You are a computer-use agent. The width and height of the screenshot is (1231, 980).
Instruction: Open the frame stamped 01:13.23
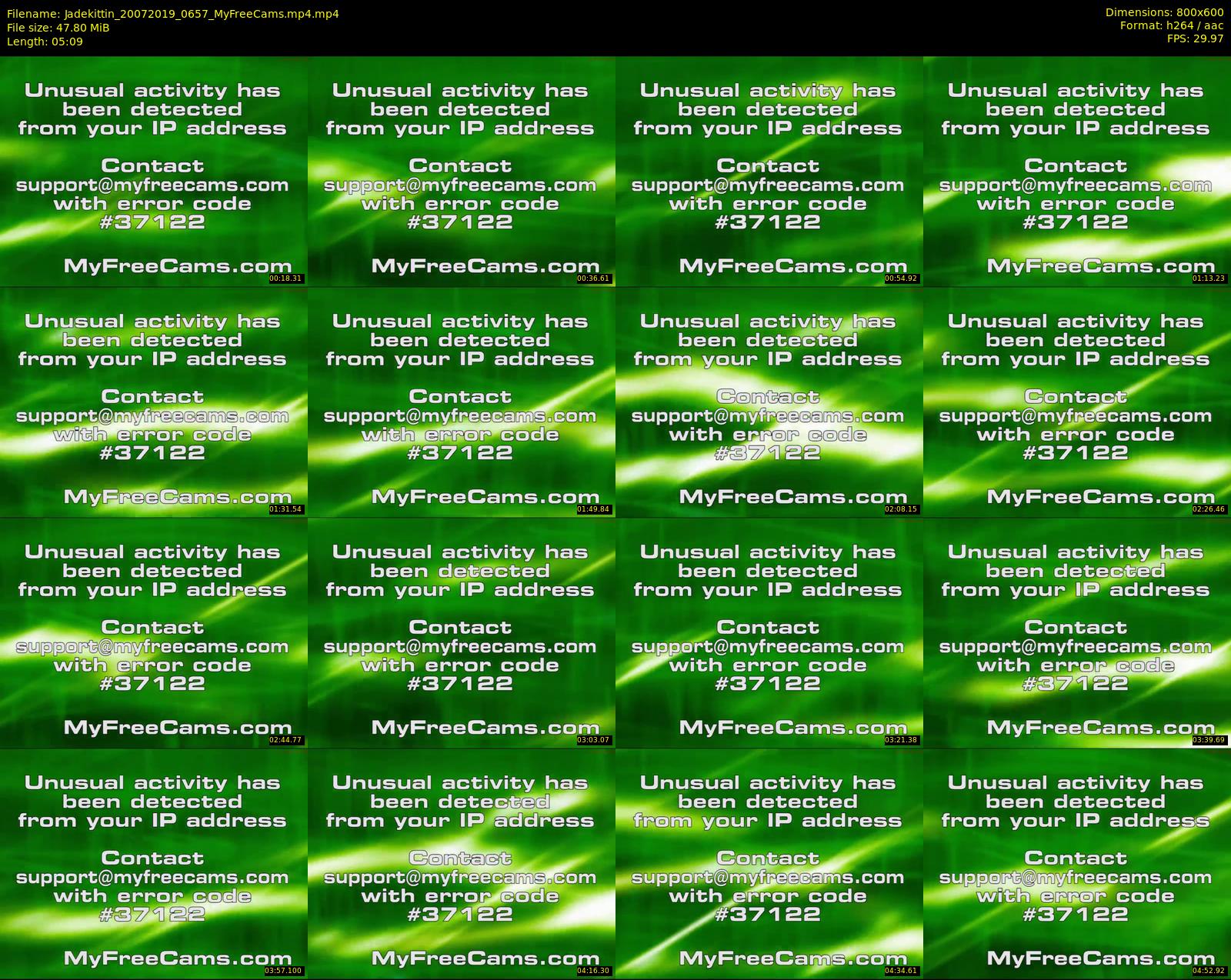click(1077, 172)
